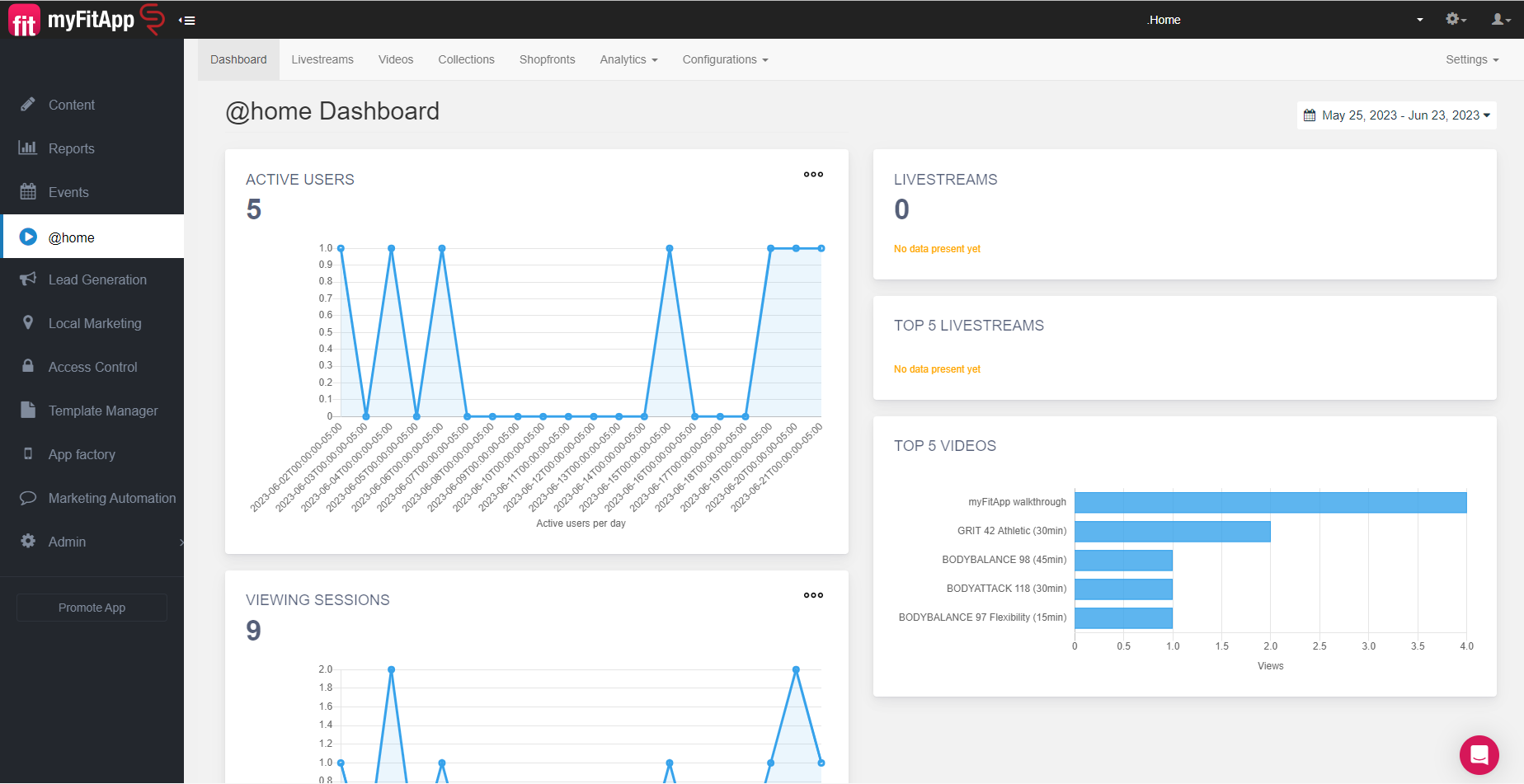Image resolution: width=1524 pixels, height=784 pixels.
Task: Click the 'Active users per day' axis label
Action: [581, 523]
